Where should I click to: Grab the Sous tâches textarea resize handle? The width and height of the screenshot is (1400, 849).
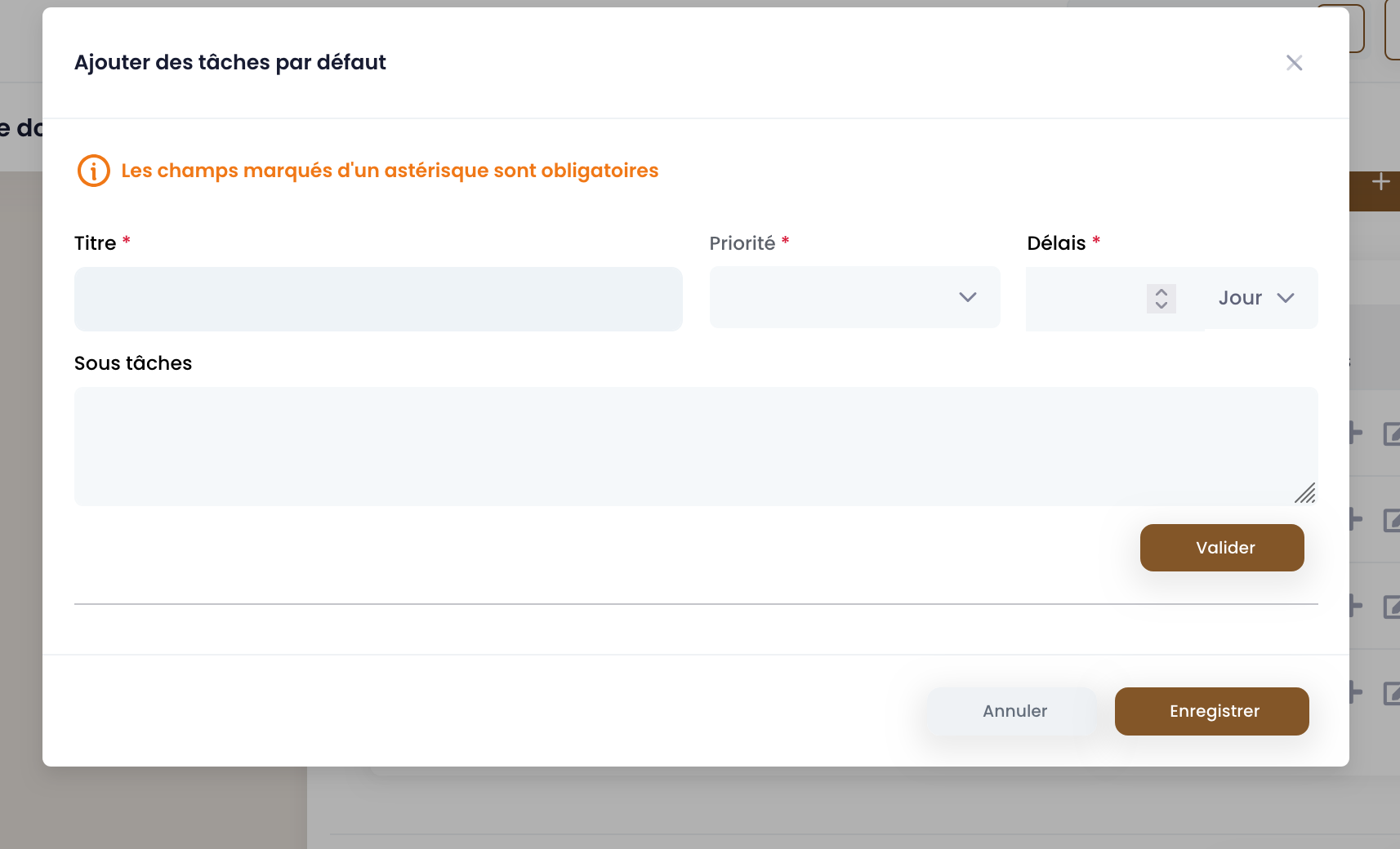tap(1305, 493)
